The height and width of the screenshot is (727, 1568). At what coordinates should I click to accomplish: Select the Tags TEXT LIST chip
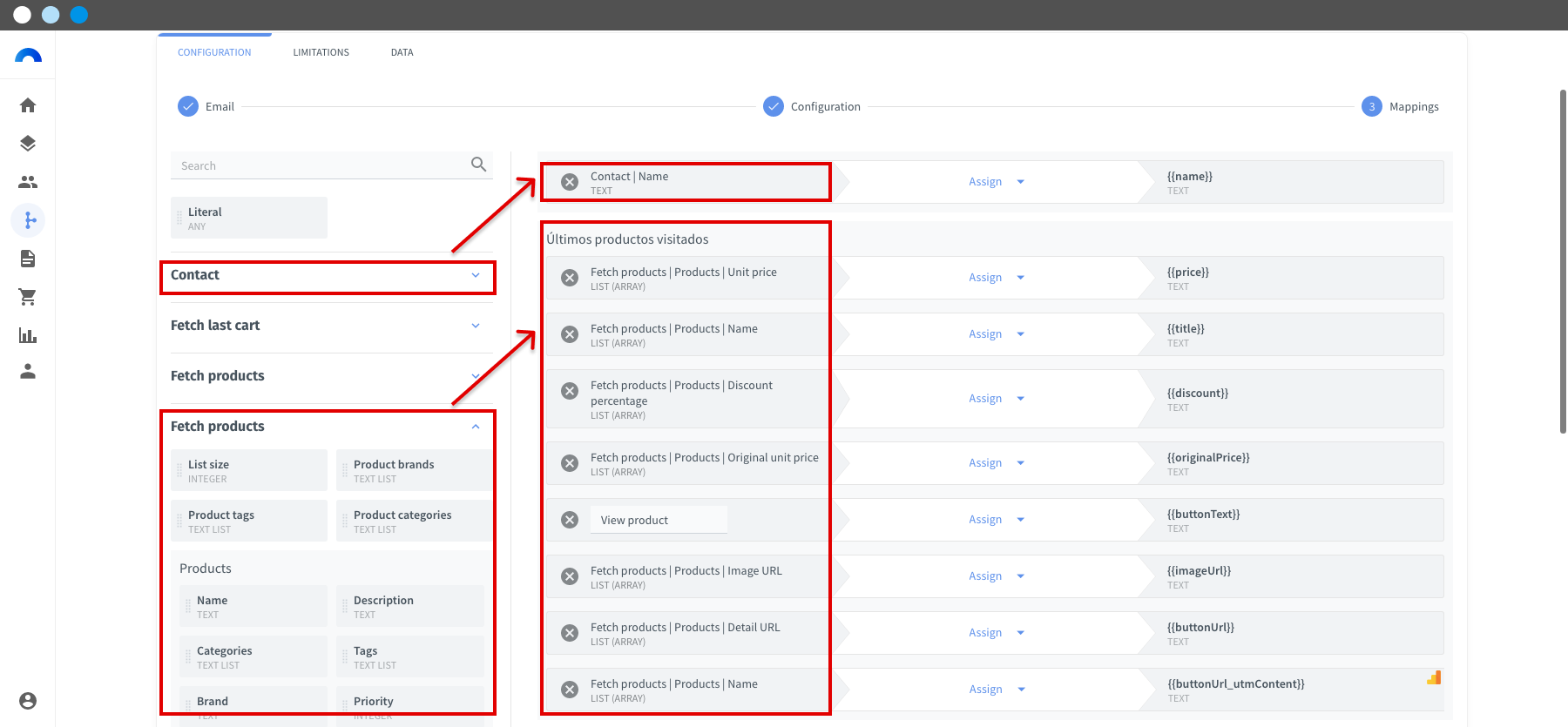410,656
